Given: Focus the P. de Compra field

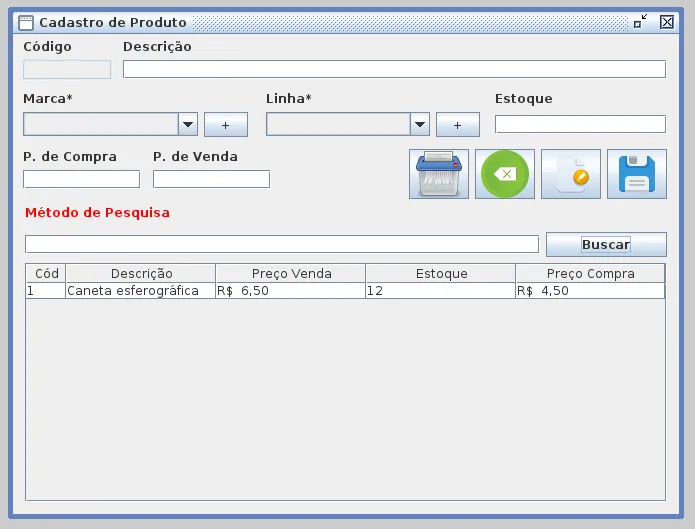Looking at the screenshot, I should click(82, 179).
